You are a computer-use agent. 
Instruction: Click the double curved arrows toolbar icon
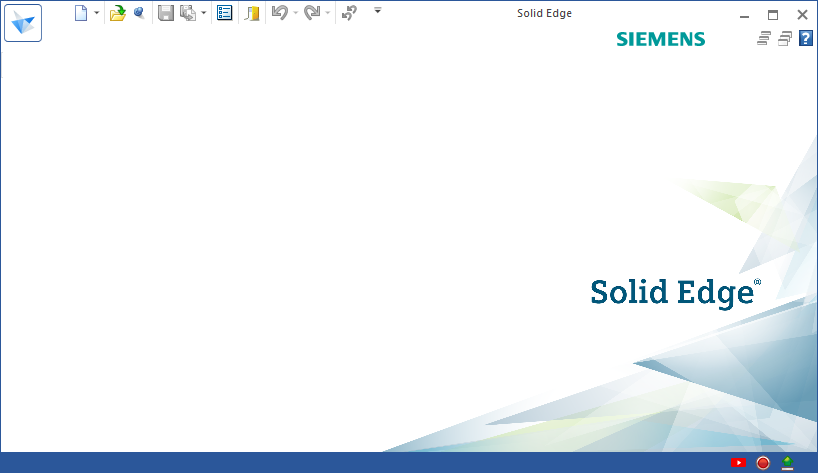[x=349, y=13]
